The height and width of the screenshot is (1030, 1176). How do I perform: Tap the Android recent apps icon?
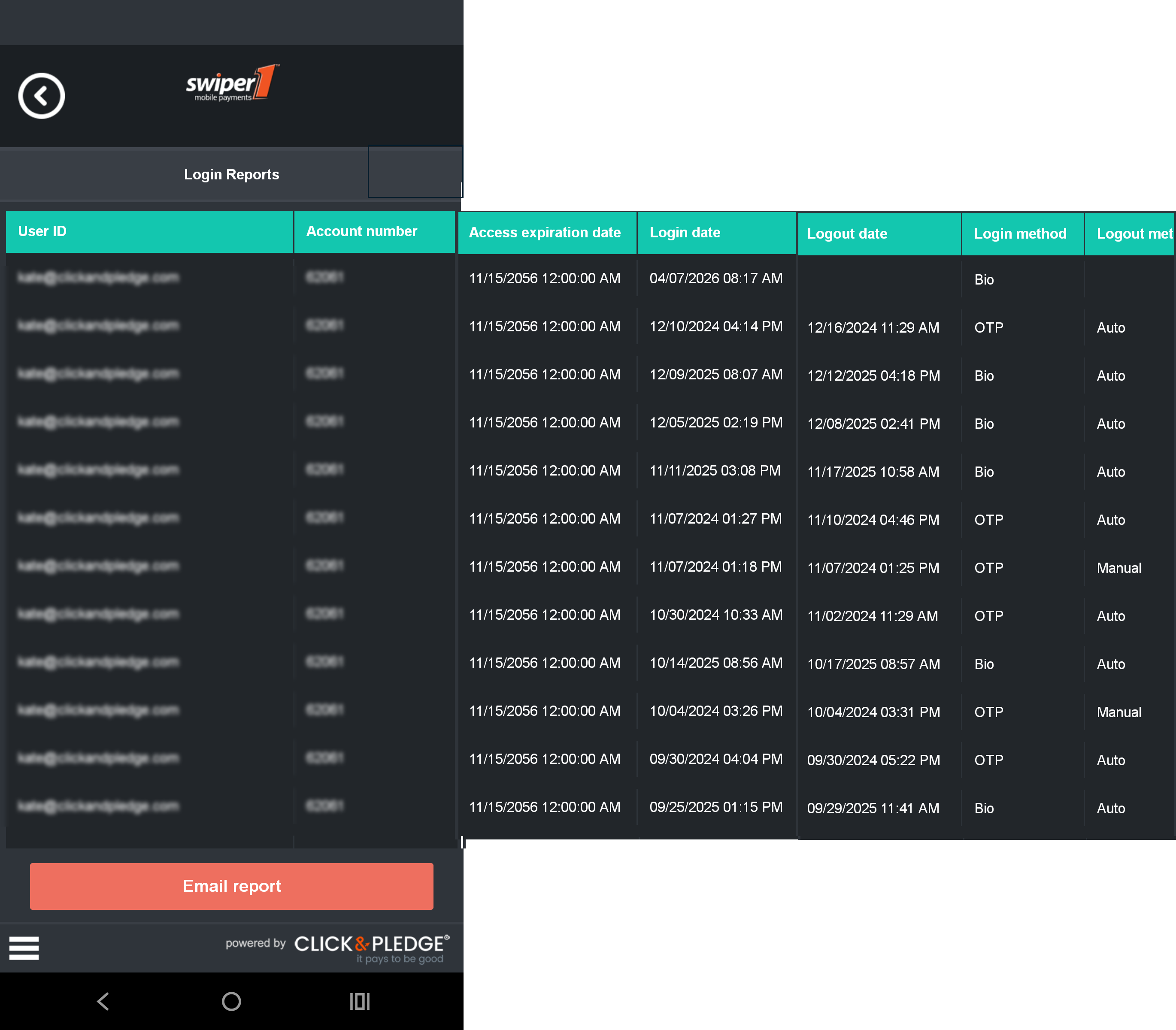pos(360,1001)
